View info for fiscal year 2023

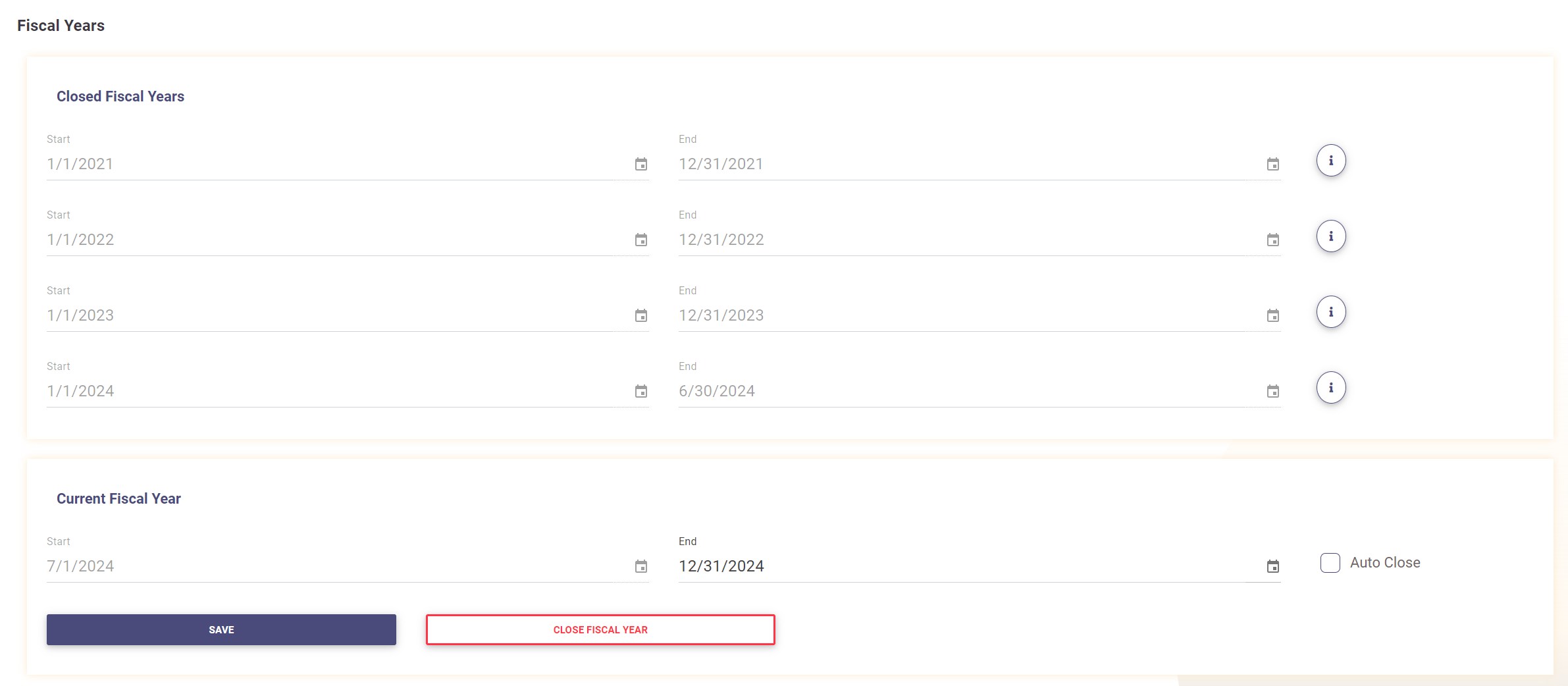point(1330,312)
